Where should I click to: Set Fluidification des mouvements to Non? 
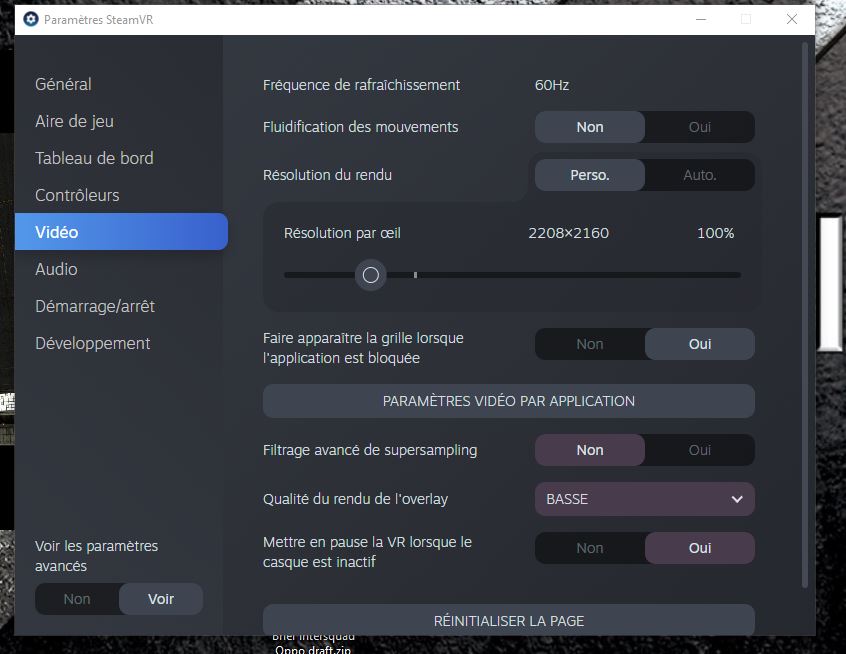point(590,127)
